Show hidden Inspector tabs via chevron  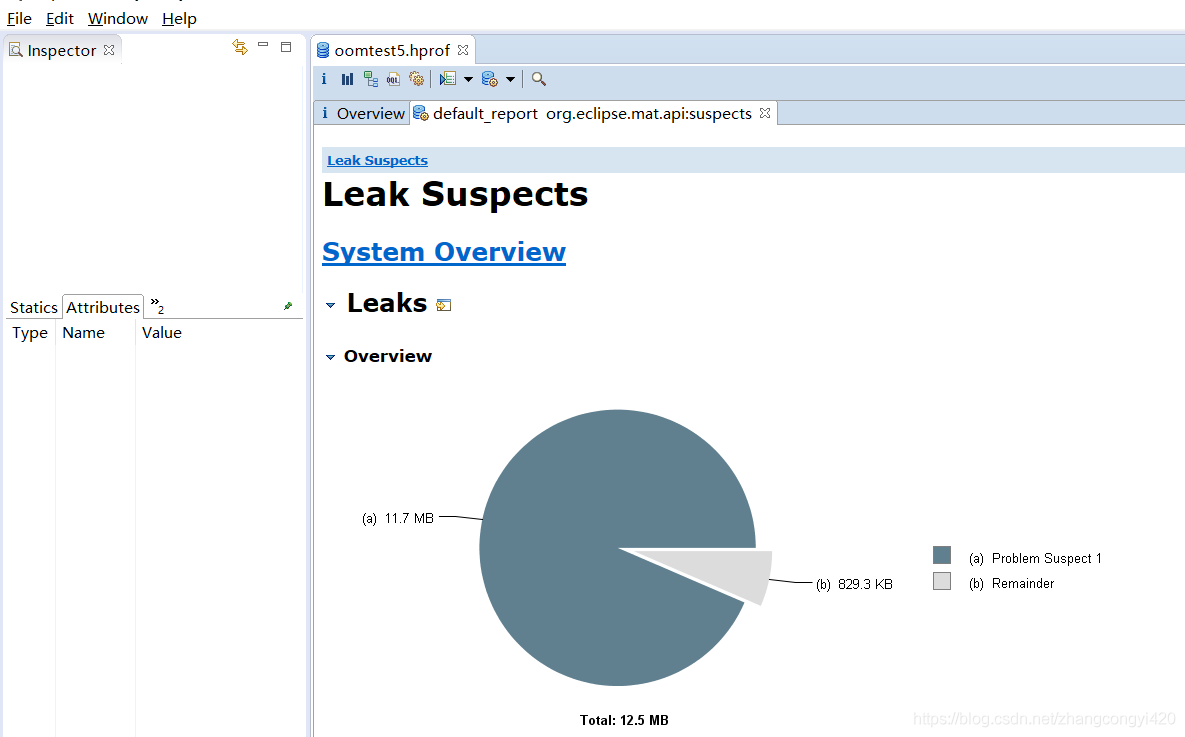(x=157, y=304)
